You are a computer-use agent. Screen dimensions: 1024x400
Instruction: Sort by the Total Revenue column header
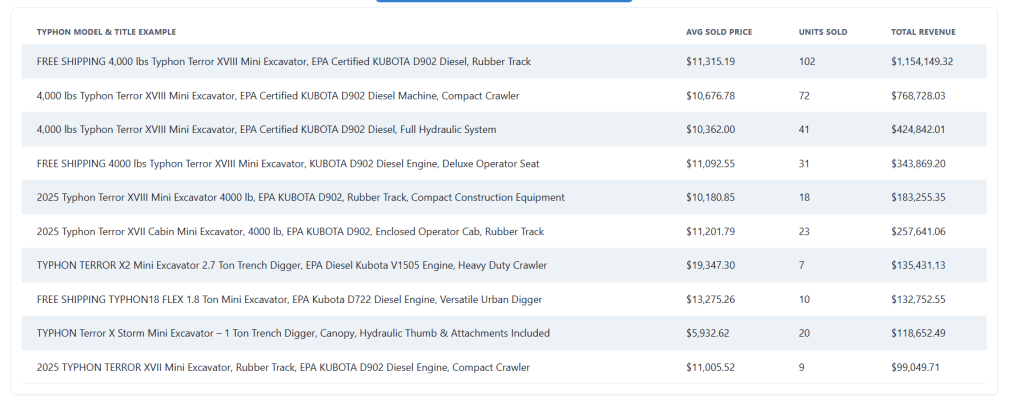923,32
